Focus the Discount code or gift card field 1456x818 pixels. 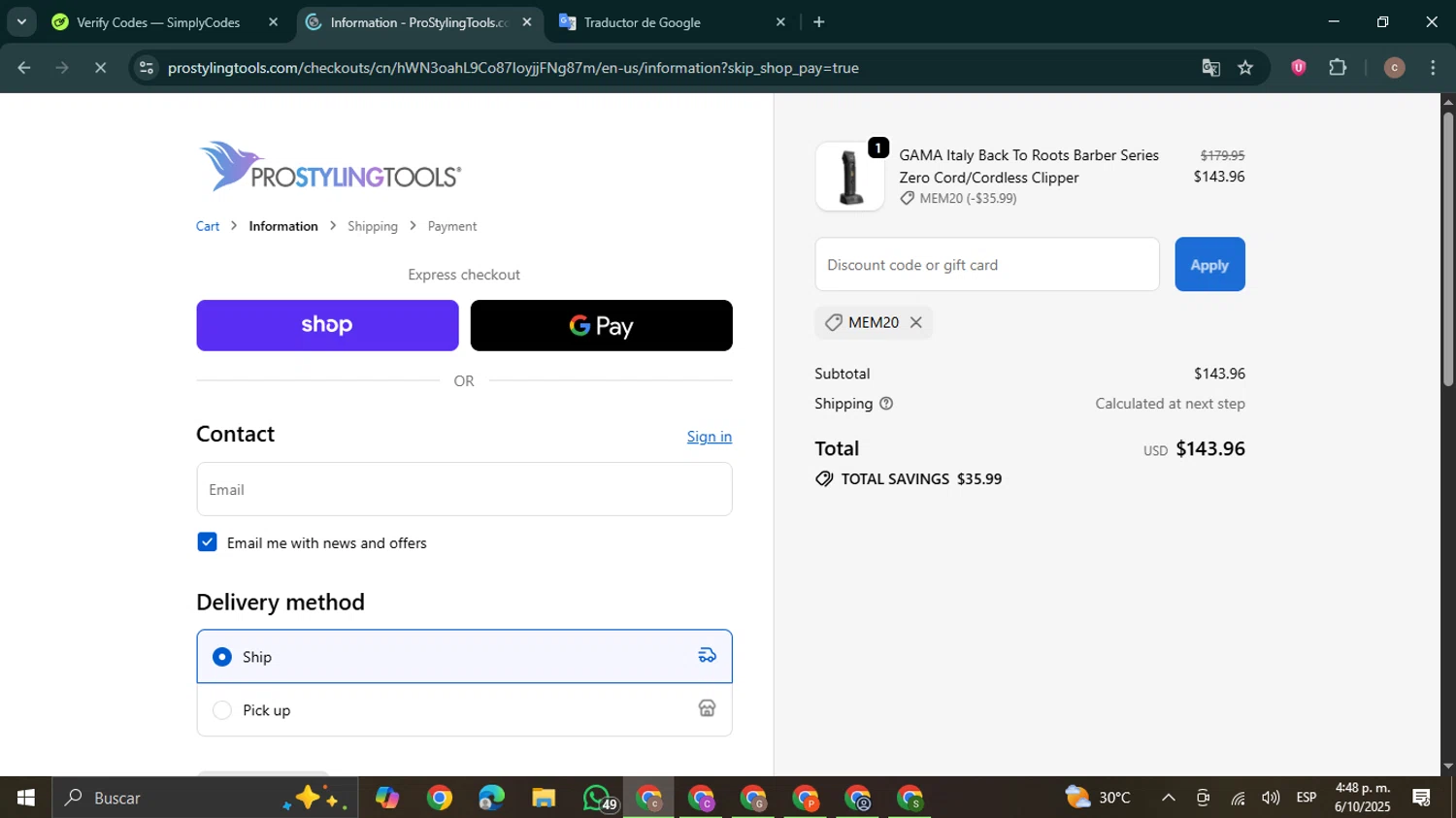987,264
